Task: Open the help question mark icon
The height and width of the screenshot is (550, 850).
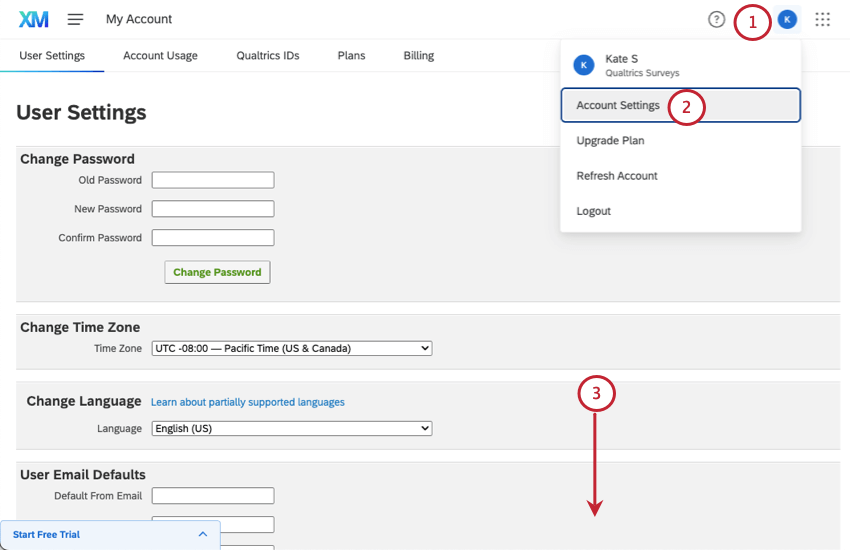Action: point(716,20)
